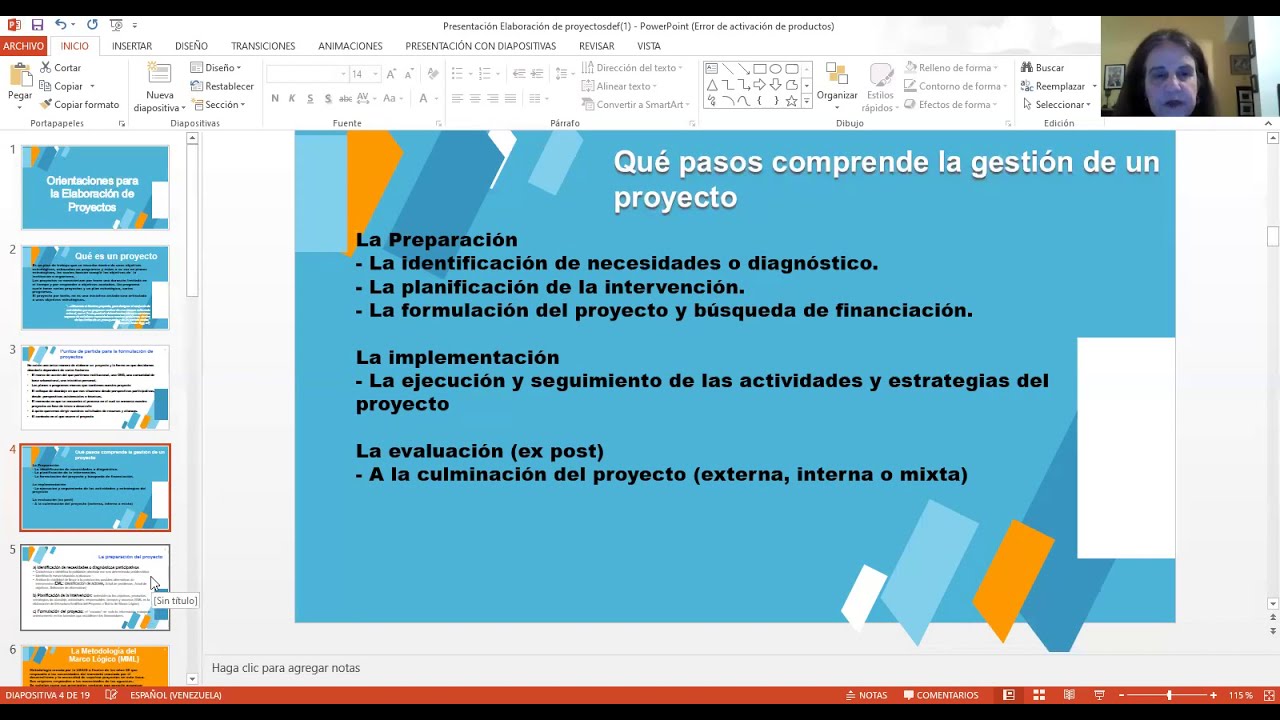Click Haga clic para agregar notas
1280x720 pixels.
286,668
